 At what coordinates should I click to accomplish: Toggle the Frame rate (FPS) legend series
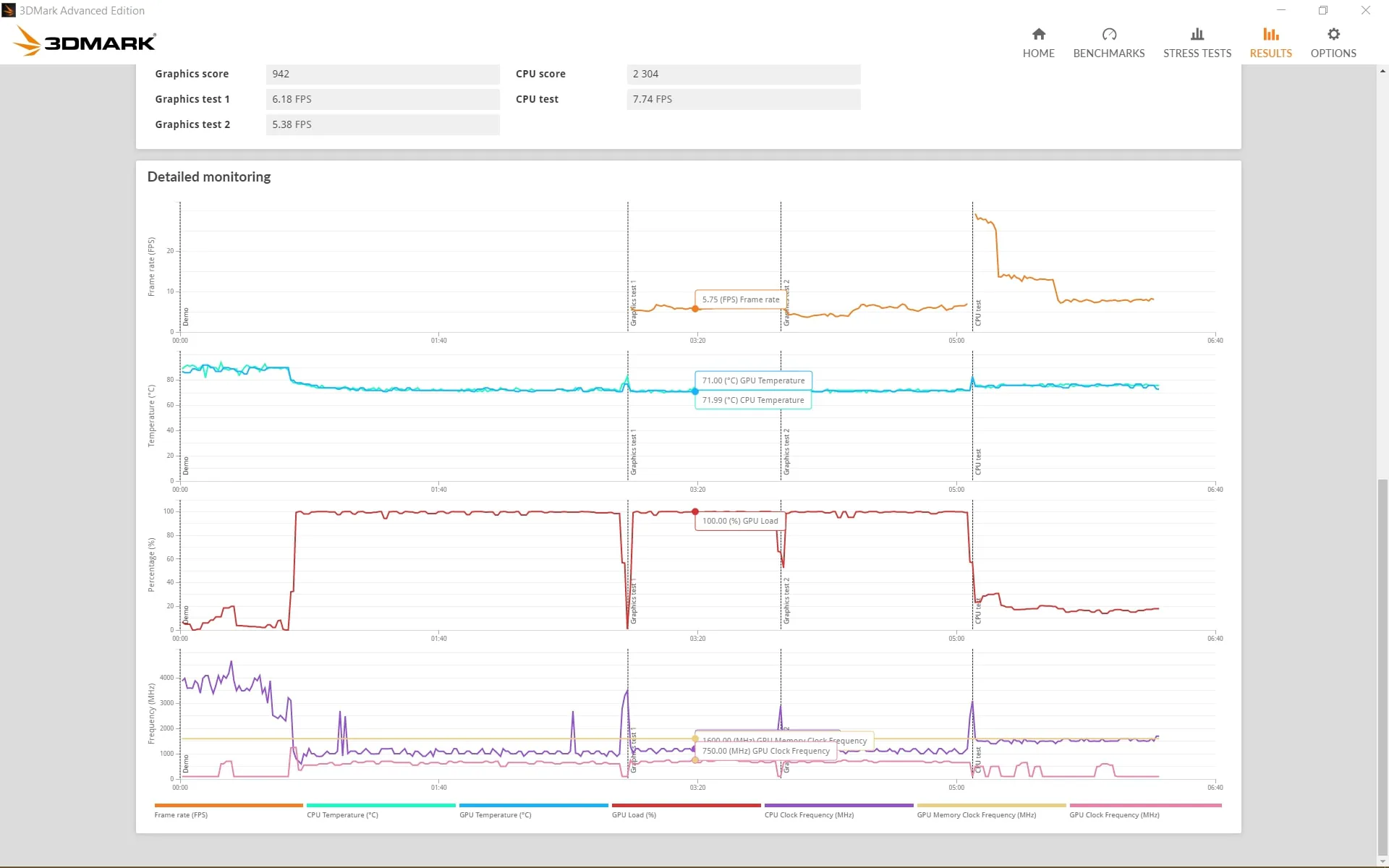click(228, 810)
